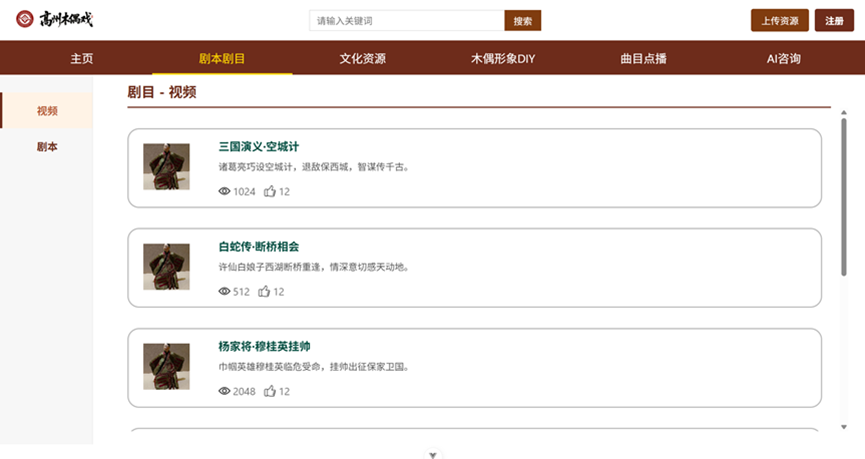Click the 注册 register button

(834, 21)
